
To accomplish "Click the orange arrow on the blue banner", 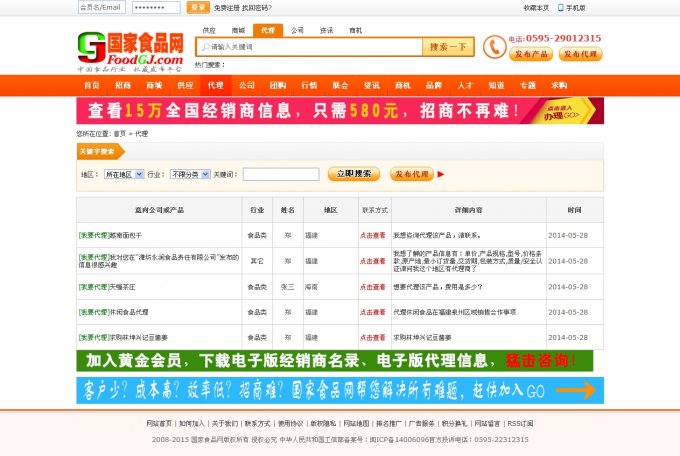I will (575, 390).
